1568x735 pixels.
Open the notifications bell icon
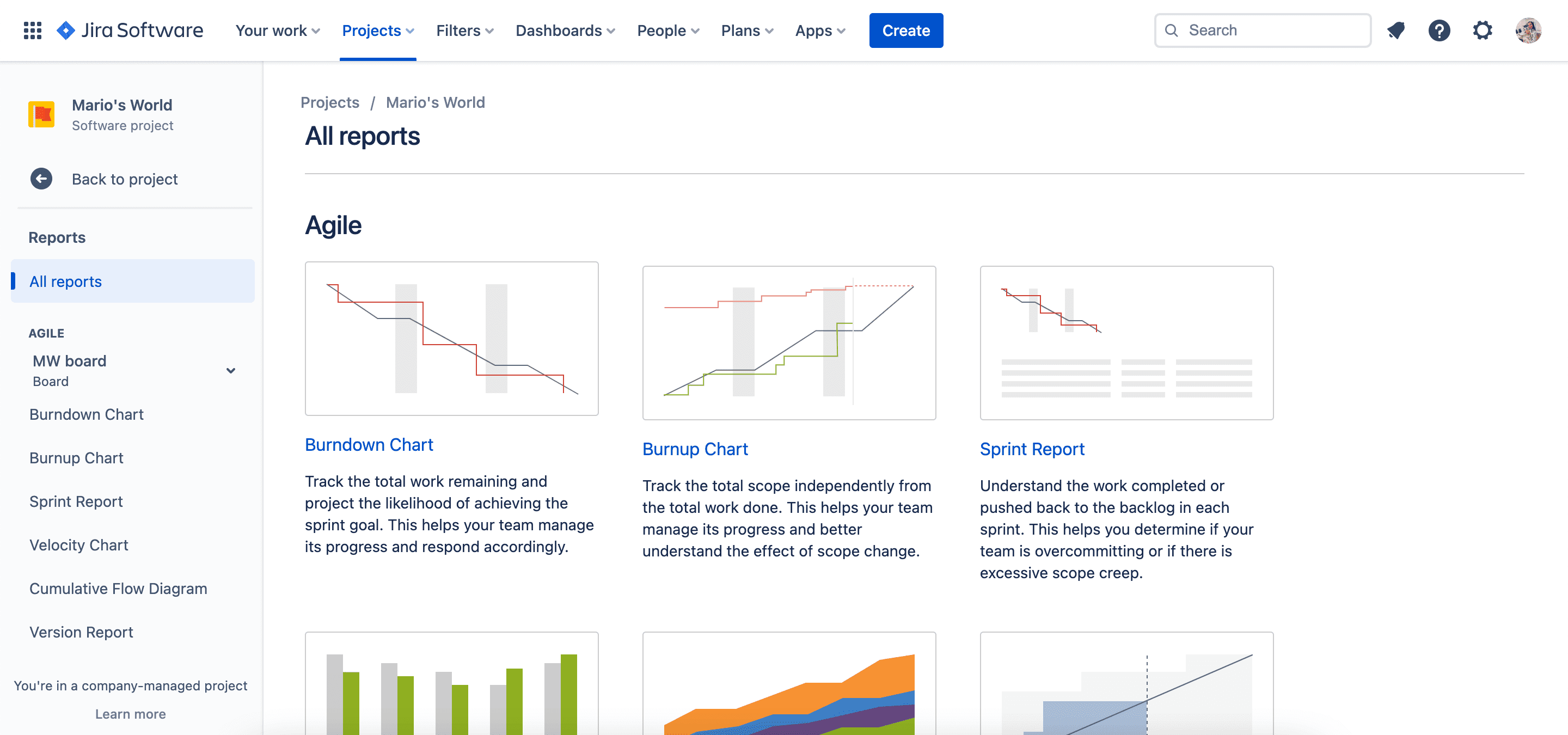1397,30
